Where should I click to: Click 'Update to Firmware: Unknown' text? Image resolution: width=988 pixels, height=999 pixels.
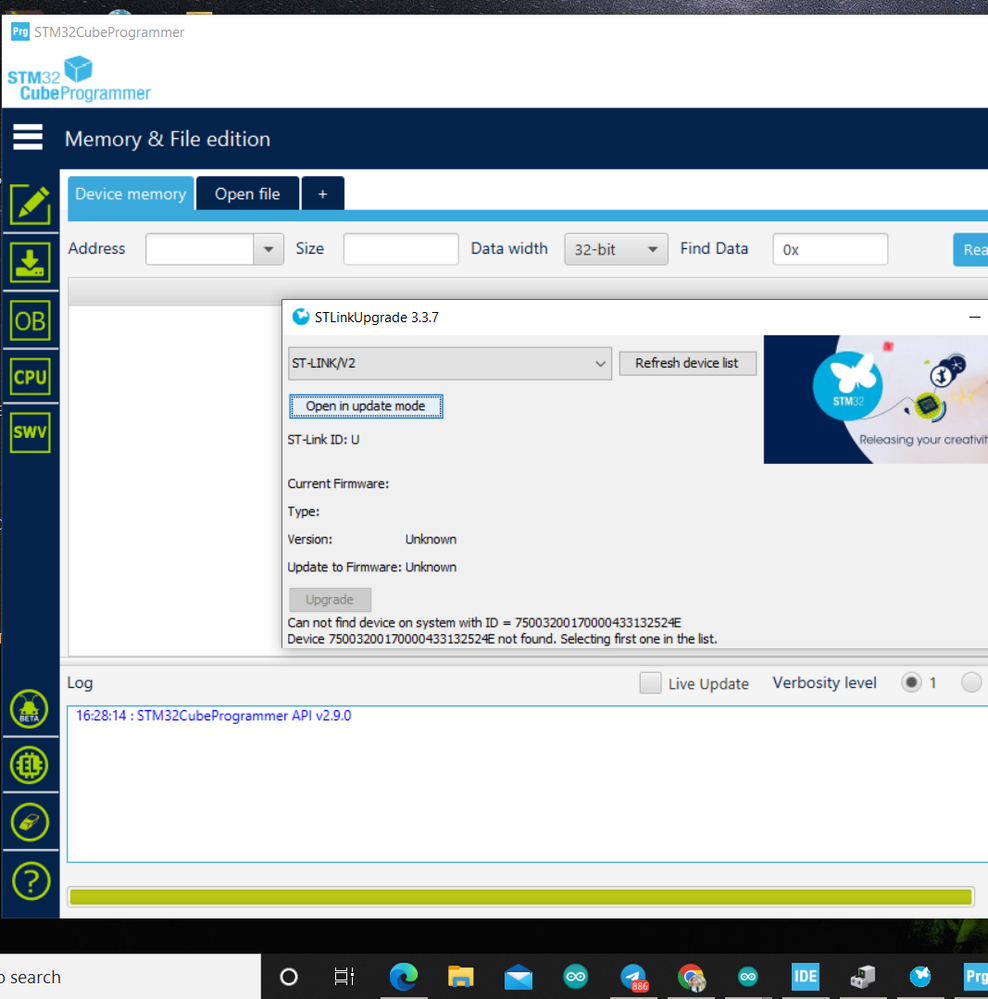coord(372,567)
